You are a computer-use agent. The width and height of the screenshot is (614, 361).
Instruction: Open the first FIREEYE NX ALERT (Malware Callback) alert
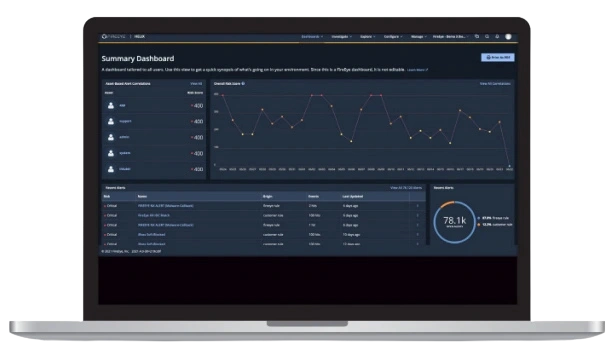point(166,206)
